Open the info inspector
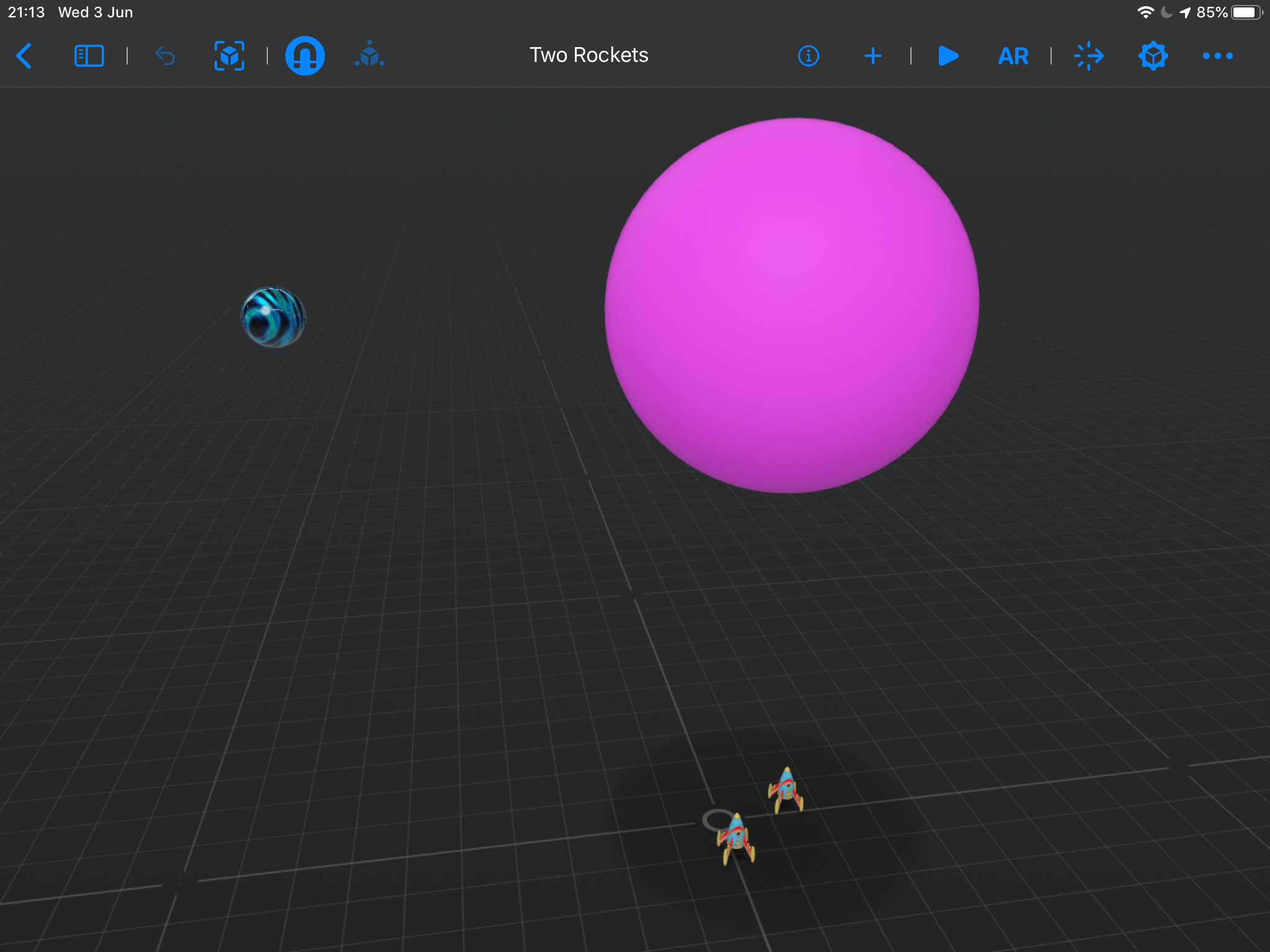 click(808, 56)
